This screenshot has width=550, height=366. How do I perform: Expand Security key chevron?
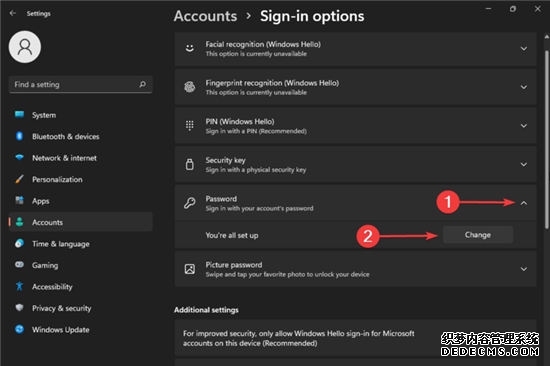click(524, 164)
